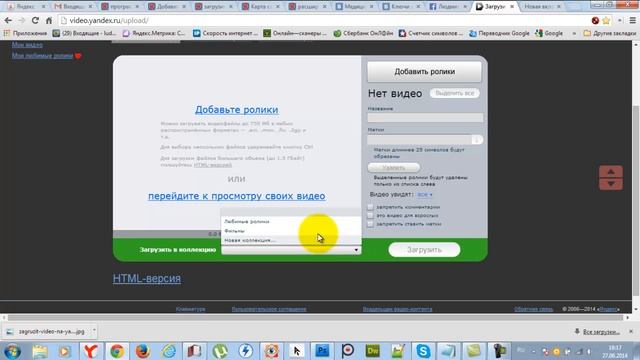Open Firefox from taskbar
The height and width of the screenshot is (360, 640).
(x=142, y=351)
